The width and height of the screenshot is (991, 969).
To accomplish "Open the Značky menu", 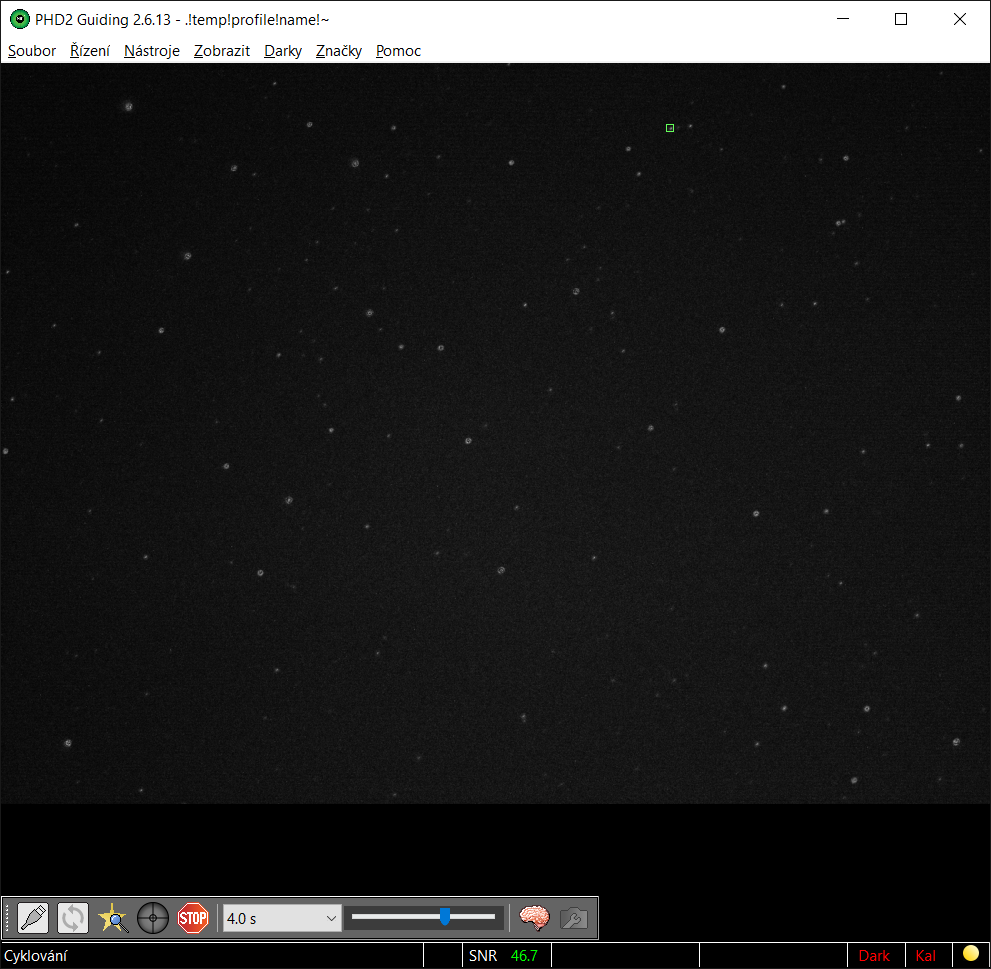I will click(x=339, y=51).
